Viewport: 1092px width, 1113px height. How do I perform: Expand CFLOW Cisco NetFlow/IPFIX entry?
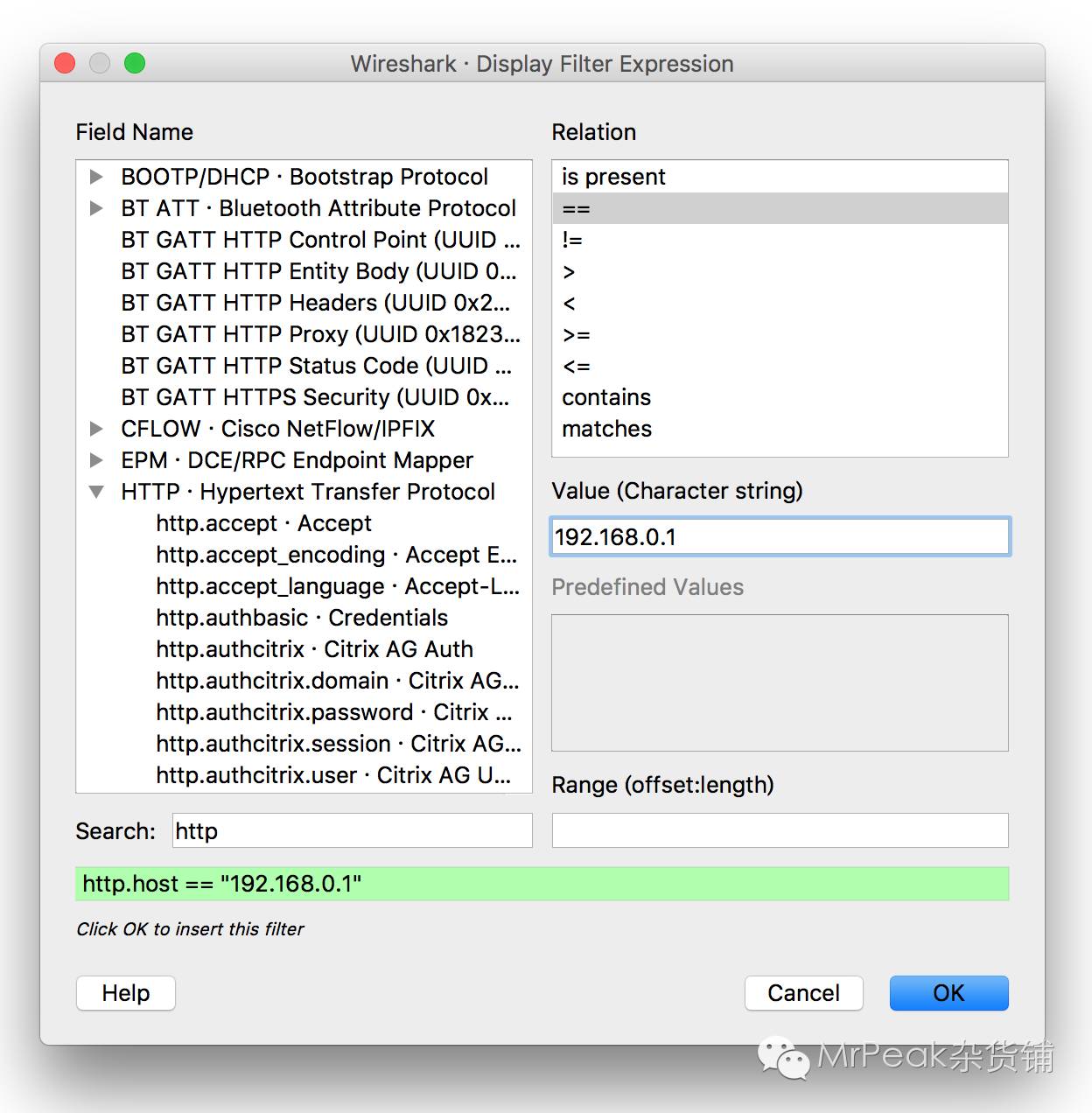96,429
